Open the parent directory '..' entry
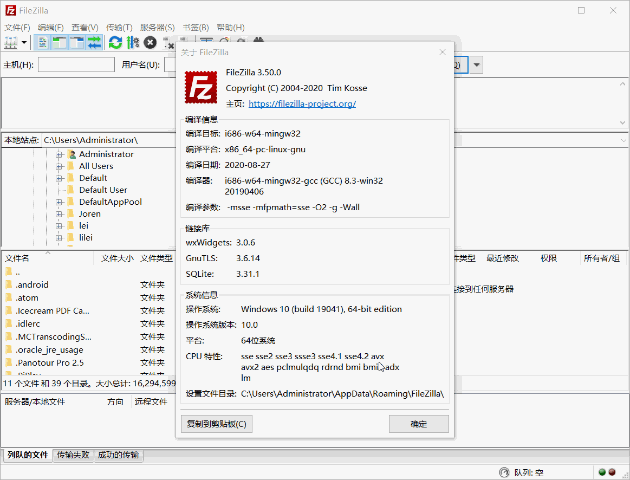This screenshot has width=630, height=480. [12, 272]
